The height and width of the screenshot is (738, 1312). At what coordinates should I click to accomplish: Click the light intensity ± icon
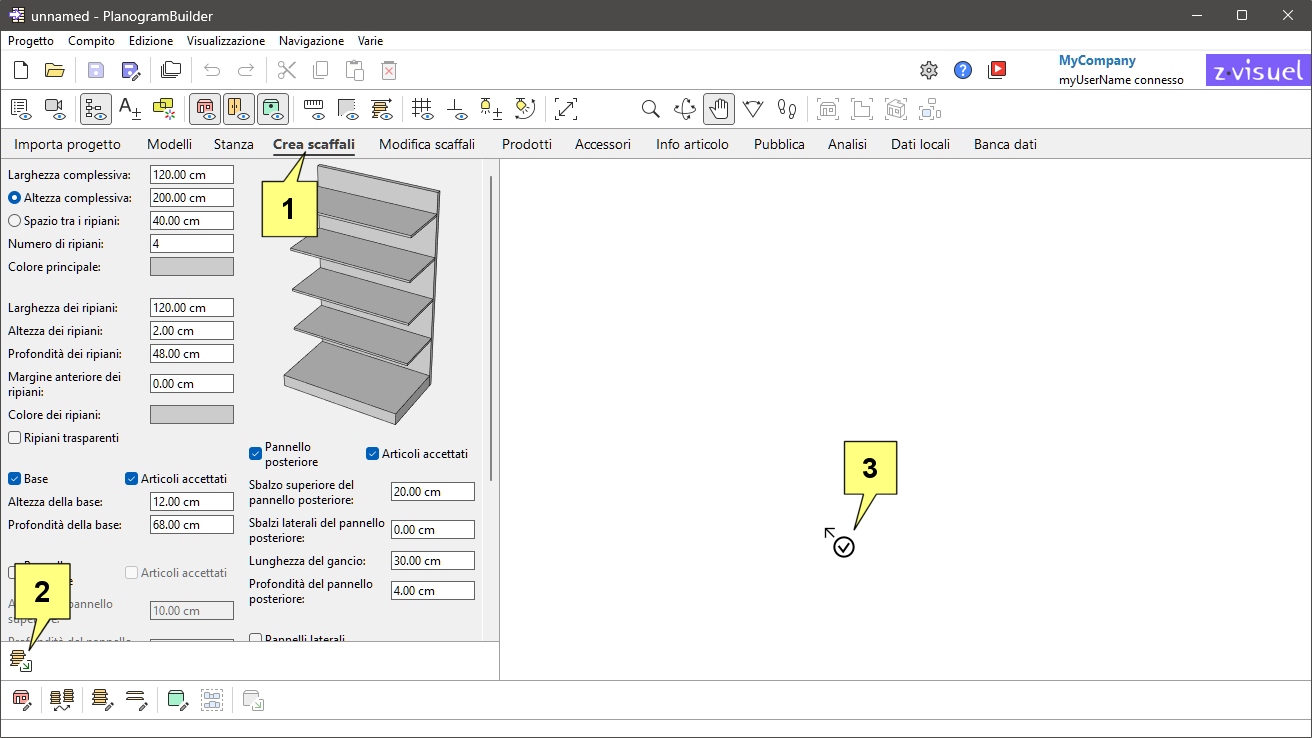pyautogui.click(x=490, y=109)
